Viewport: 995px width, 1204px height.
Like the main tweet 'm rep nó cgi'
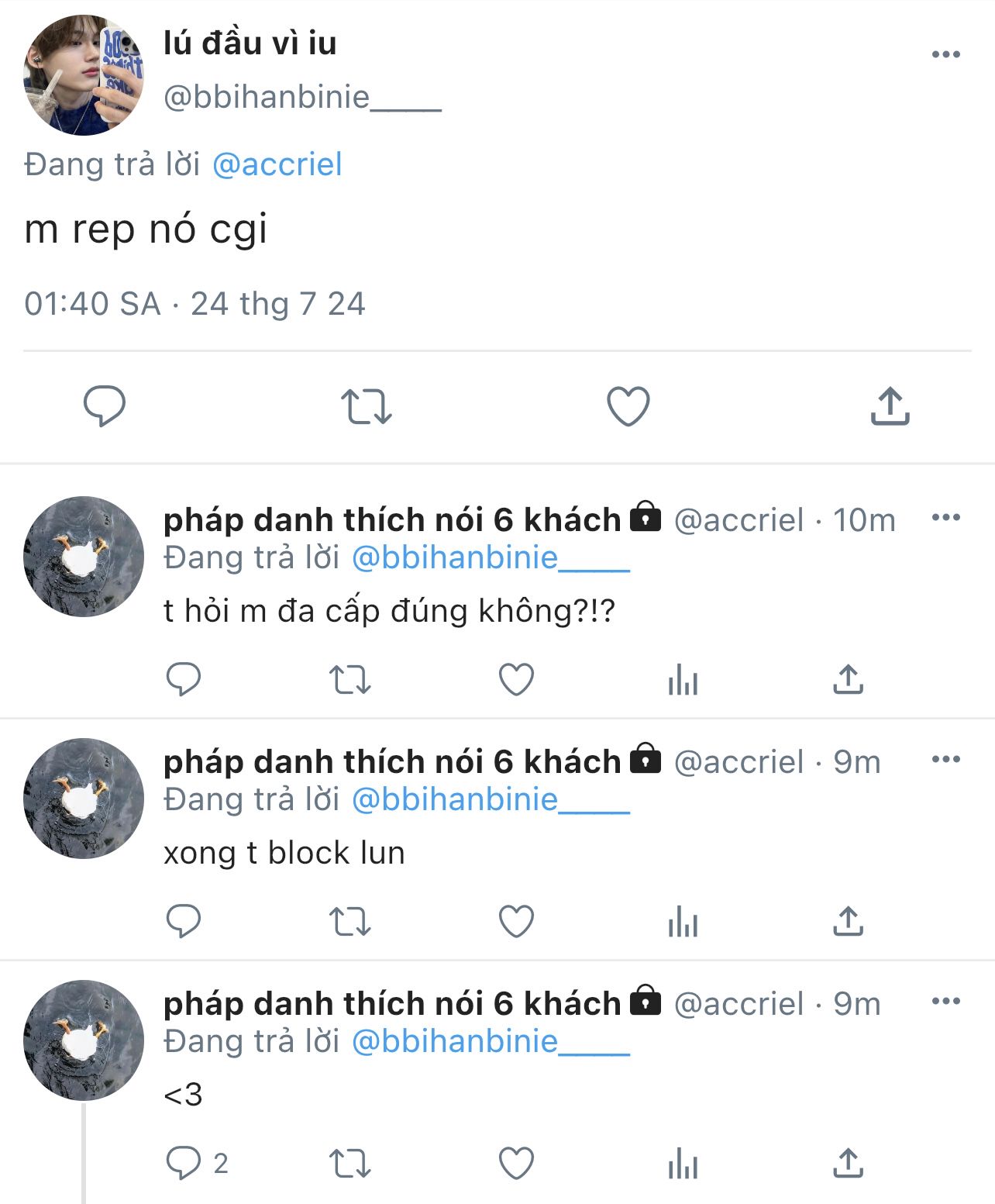[x=628, y=406]
